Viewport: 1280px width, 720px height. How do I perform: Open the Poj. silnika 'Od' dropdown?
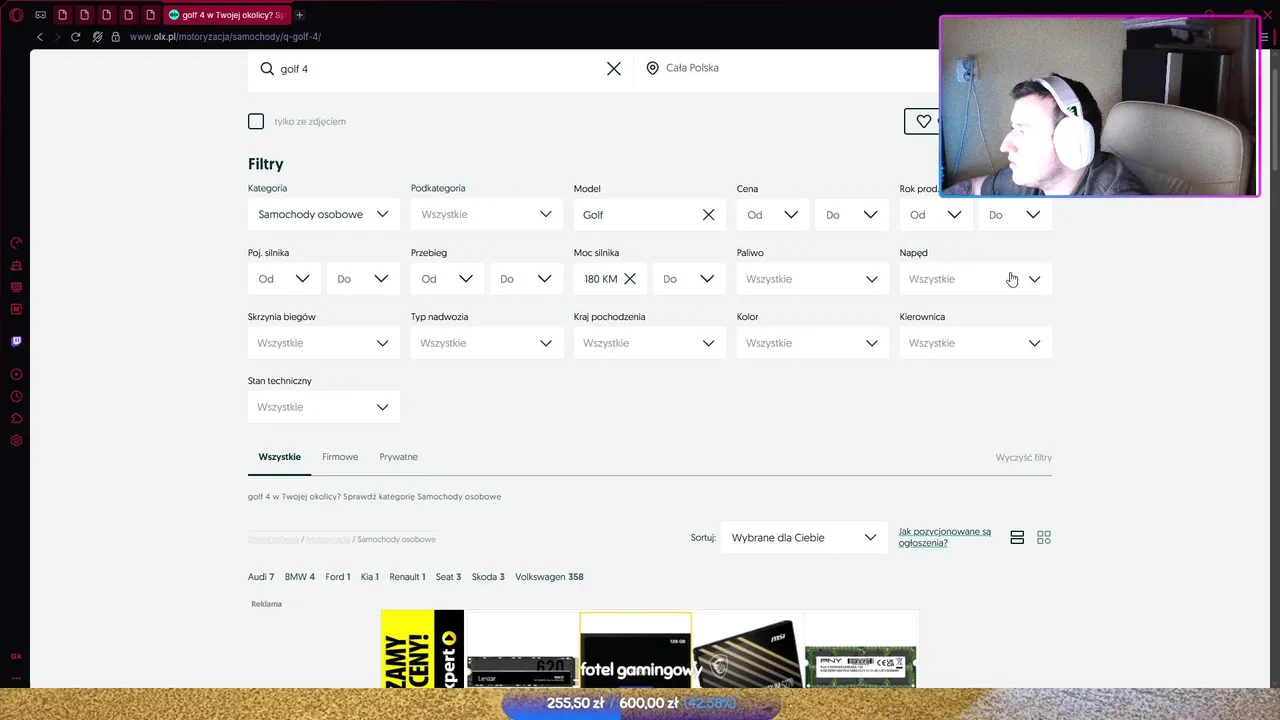284,278
